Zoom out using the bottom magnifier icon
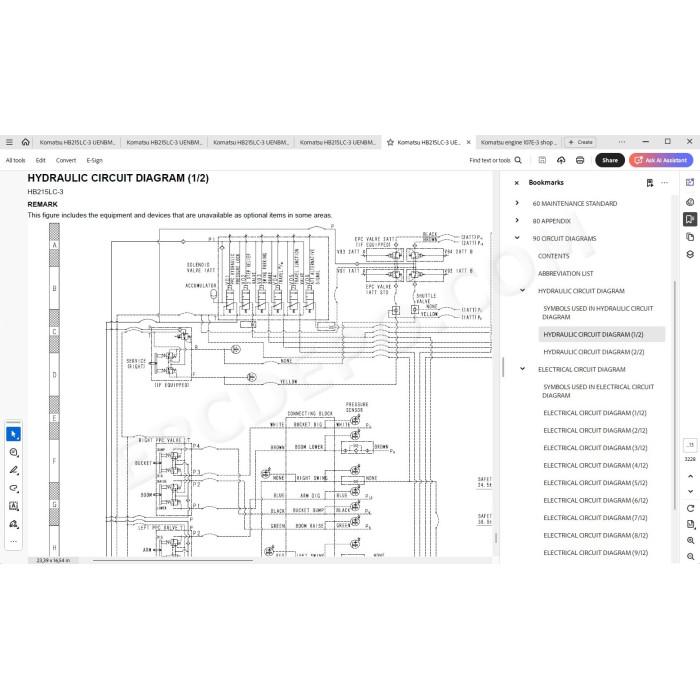Viewport: 700px width, 700px height. pos(690,556)
